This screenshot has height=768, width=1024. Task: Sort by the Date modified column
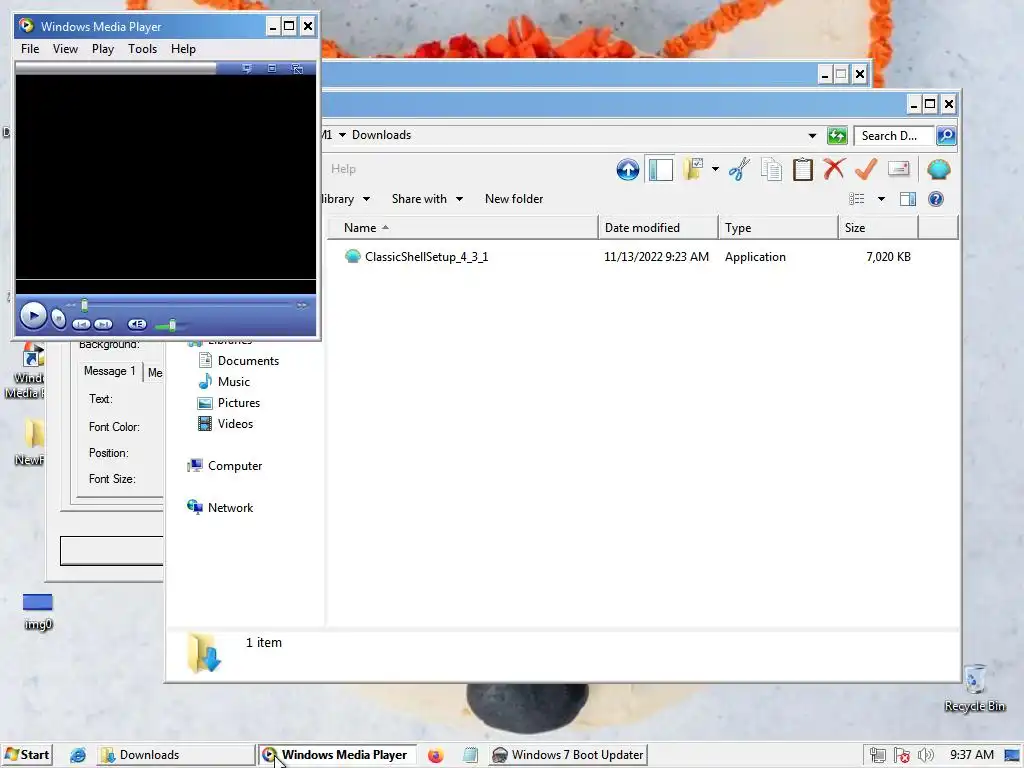point(658,228)
